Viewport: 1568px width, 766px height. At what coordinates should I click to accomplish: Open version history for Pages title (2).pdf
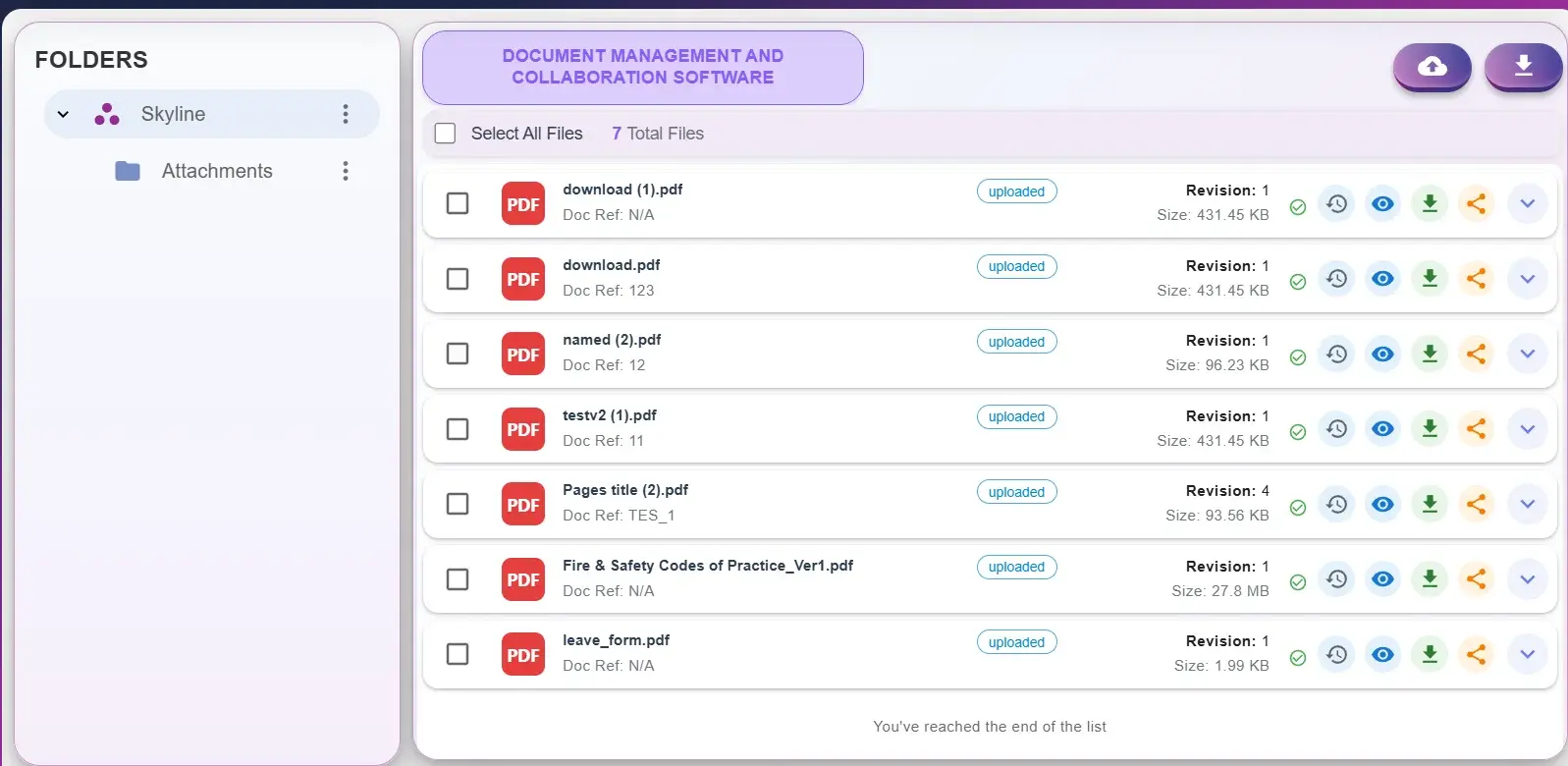point(1336,504)
